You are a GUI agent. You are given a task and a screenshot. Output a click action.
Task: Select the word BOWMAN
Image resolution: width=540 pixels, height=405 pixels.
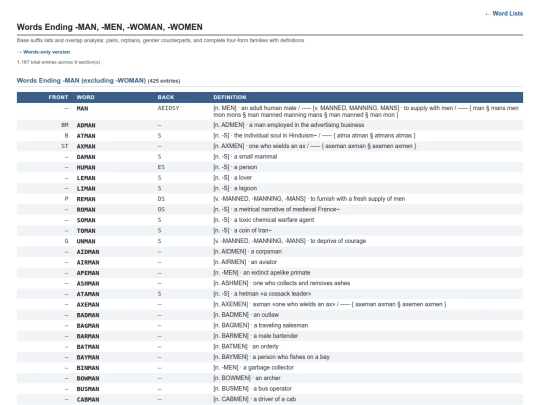88,379
